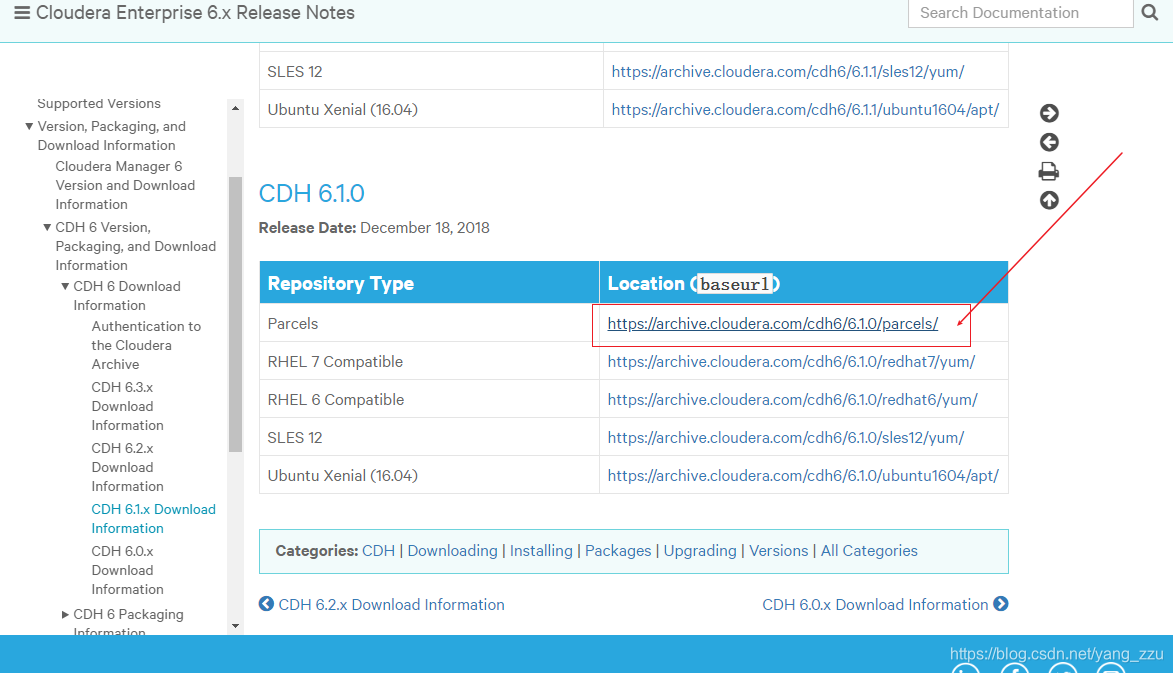Click left chevron beside CDH 6.2.x link

coord(266,603)
